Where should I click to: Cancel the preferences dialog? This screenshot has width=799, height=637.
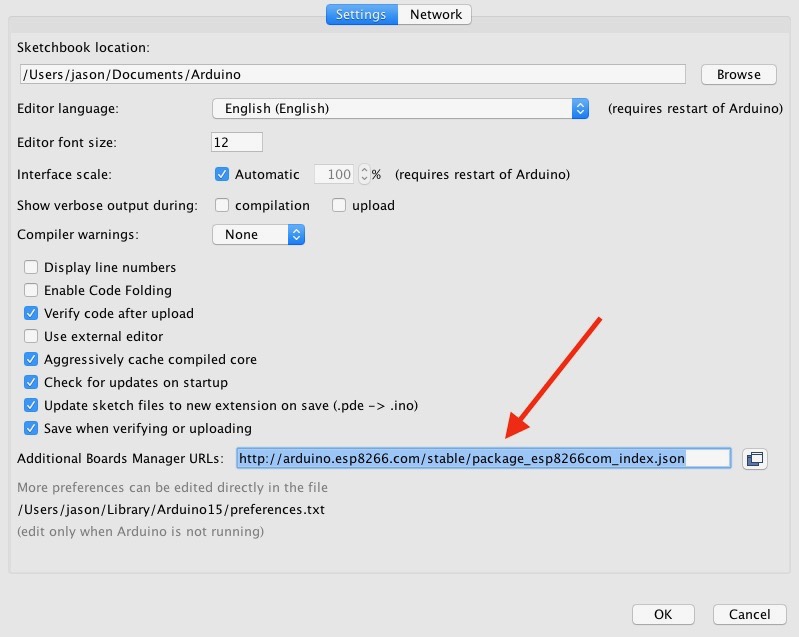click(750, 614)
